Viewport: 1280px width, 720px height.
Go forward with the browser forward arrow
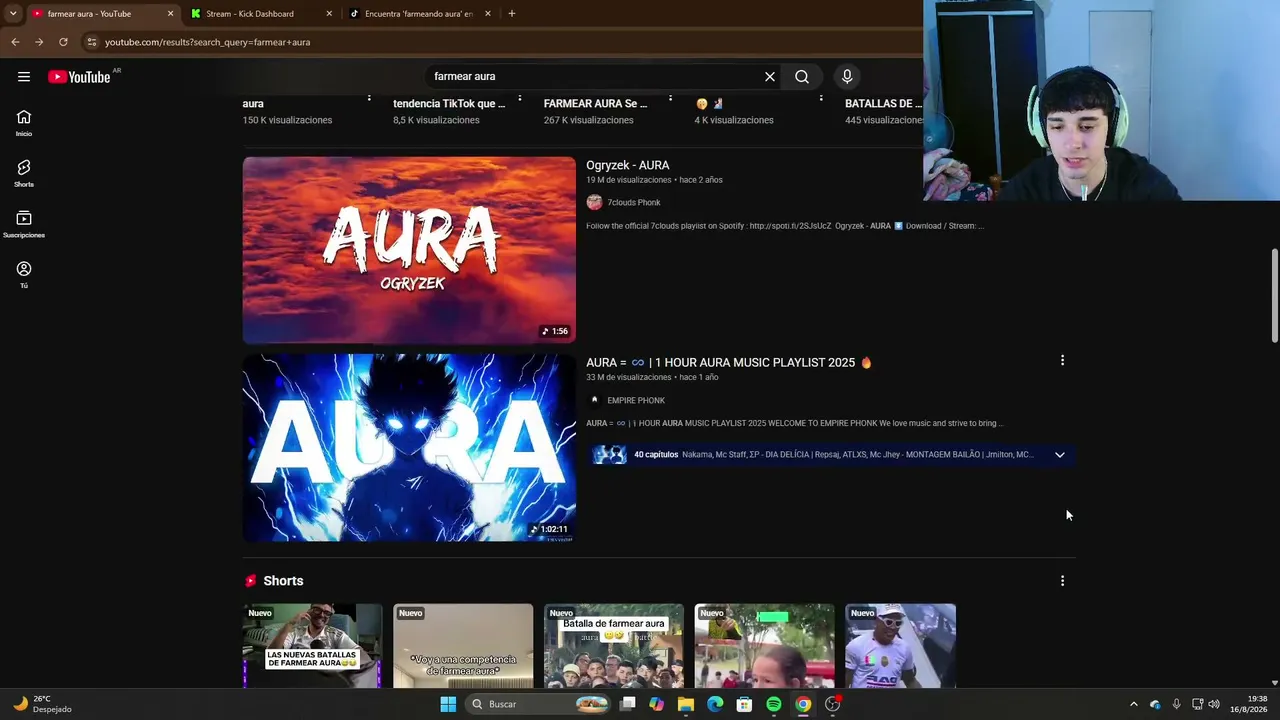click(x=39, y=42)
